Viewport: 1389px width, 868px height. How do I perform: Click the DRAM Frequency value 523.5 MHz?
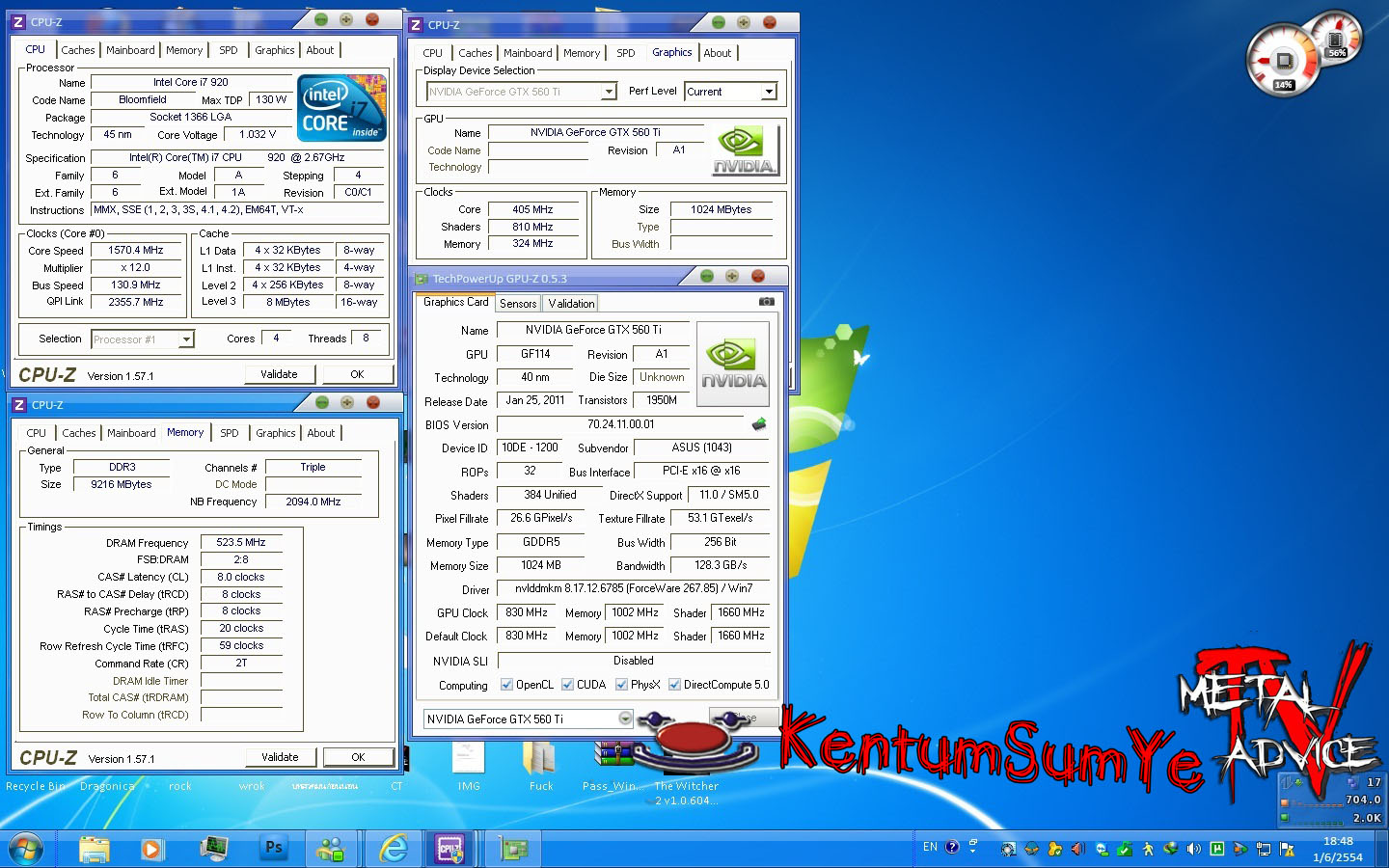(241, 543)
